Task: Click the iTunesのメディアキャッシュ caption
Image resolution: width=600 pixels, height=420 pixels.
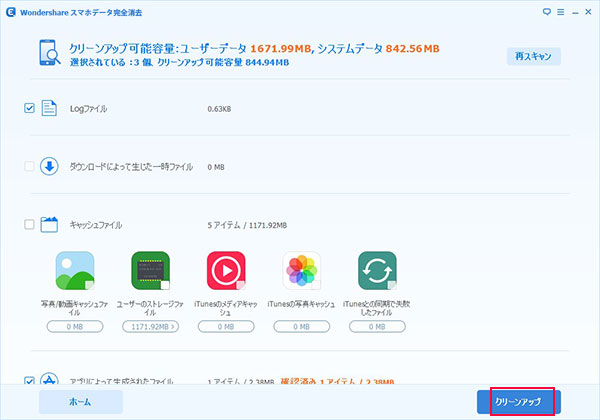Action: point(226,308)
